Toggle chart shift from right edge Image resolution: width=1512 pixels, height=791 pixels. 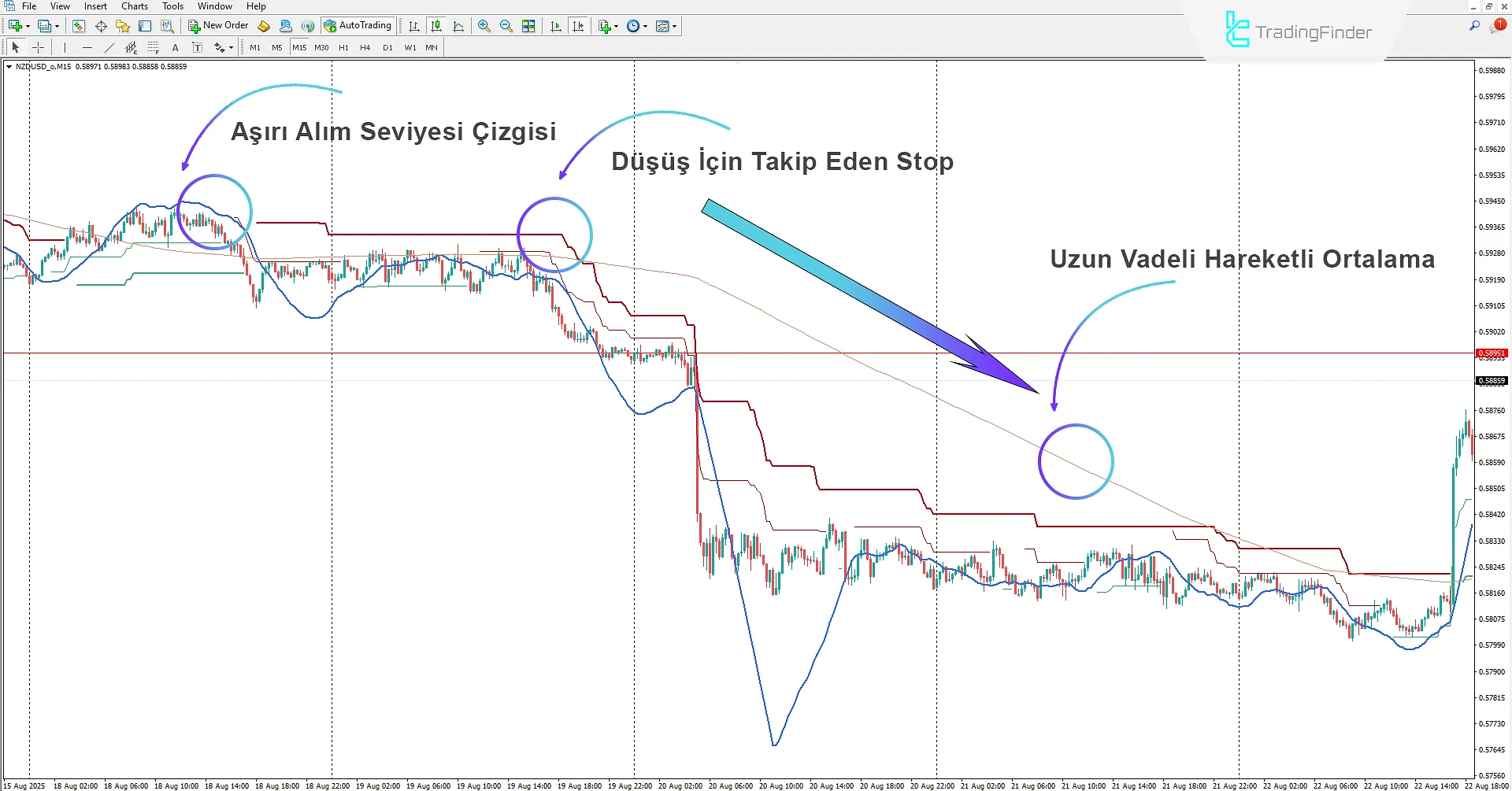pos(579,25)
